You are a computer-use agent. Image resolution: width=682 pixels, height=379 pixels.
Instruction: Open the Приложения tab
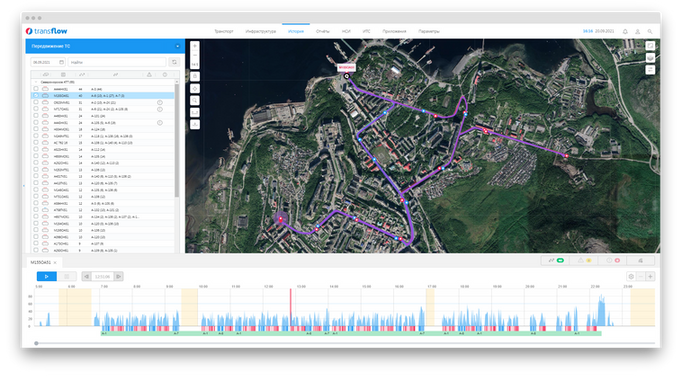coord(394,31)
